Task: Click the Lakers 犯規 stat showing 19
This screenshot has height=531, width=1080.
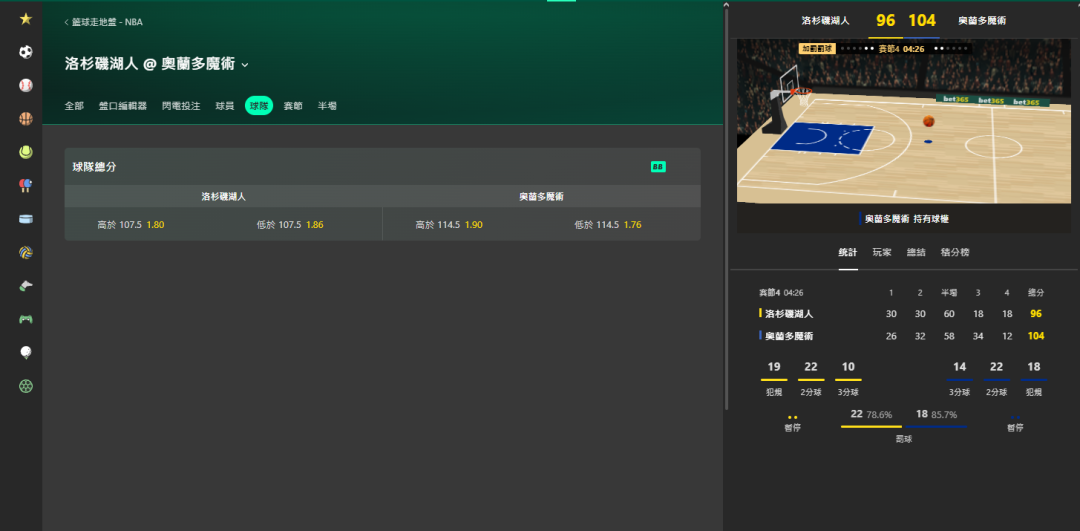Action: tap(773, 377)
